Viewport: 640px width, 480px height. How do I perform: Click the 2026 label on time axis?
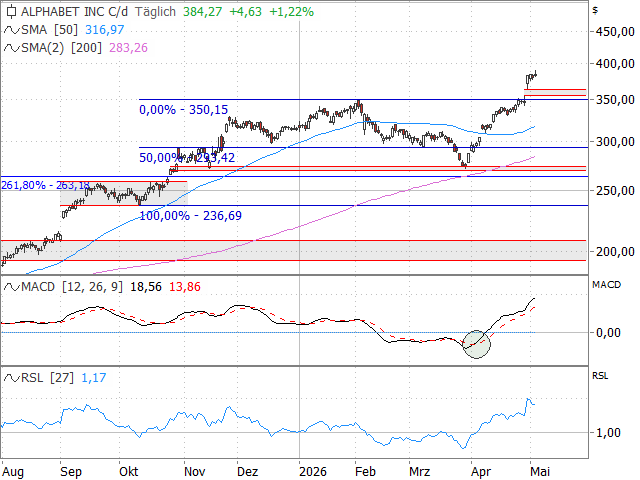[313, 472]
